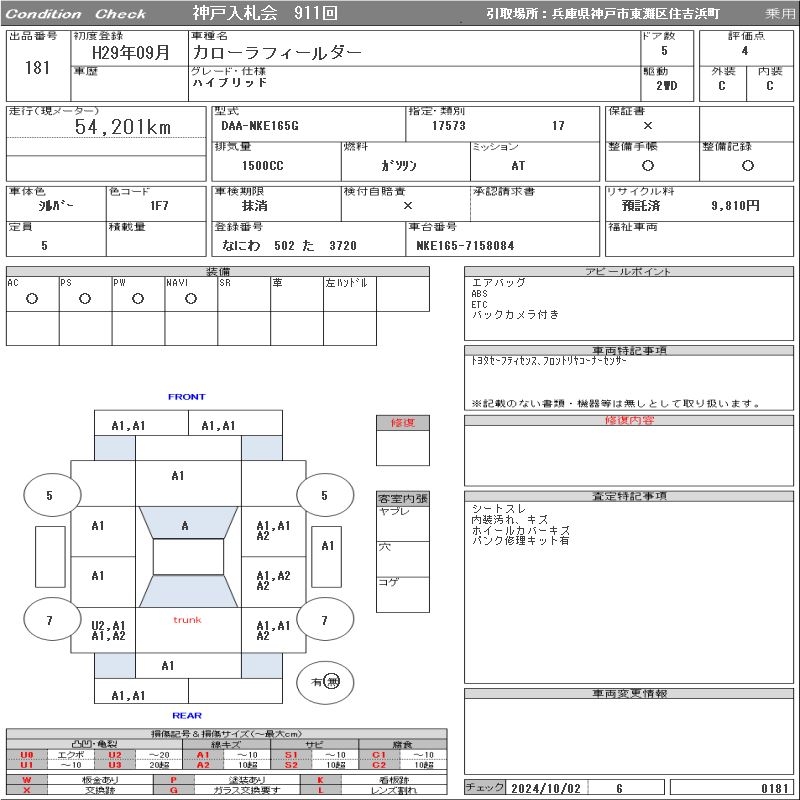
Task: Click the auction title 神戸入札会 911回
Action: tap(265, 13)
